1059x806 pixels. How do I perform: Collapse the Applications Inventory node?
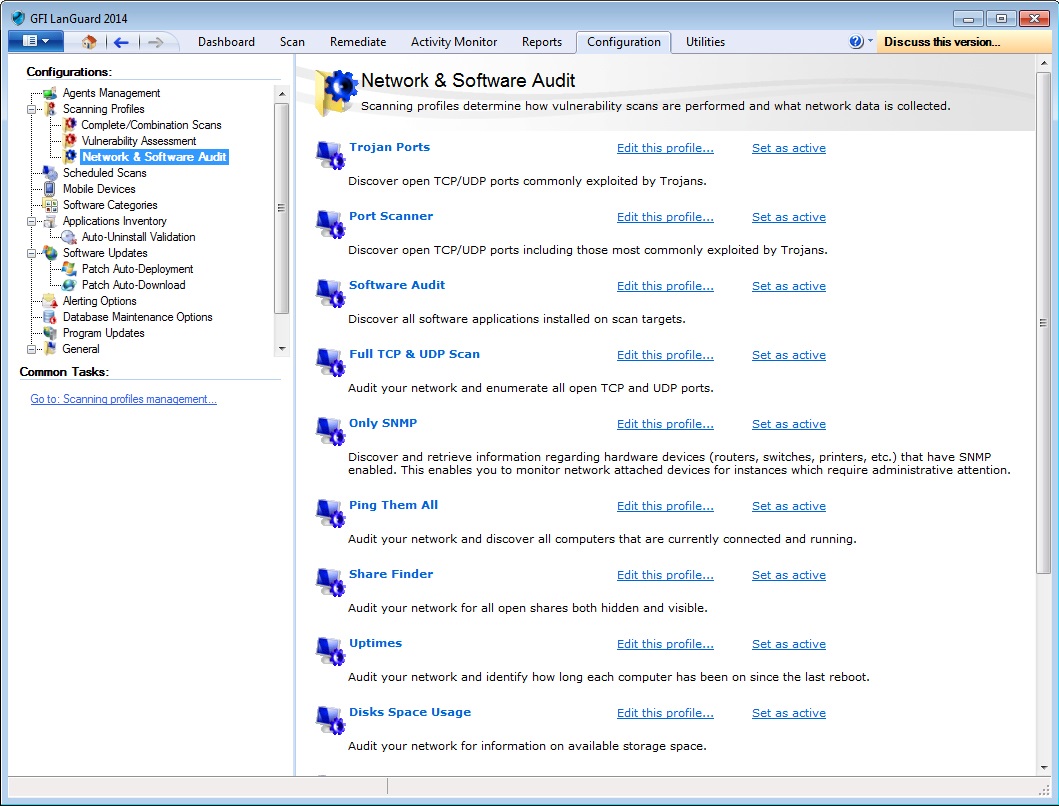31,221
